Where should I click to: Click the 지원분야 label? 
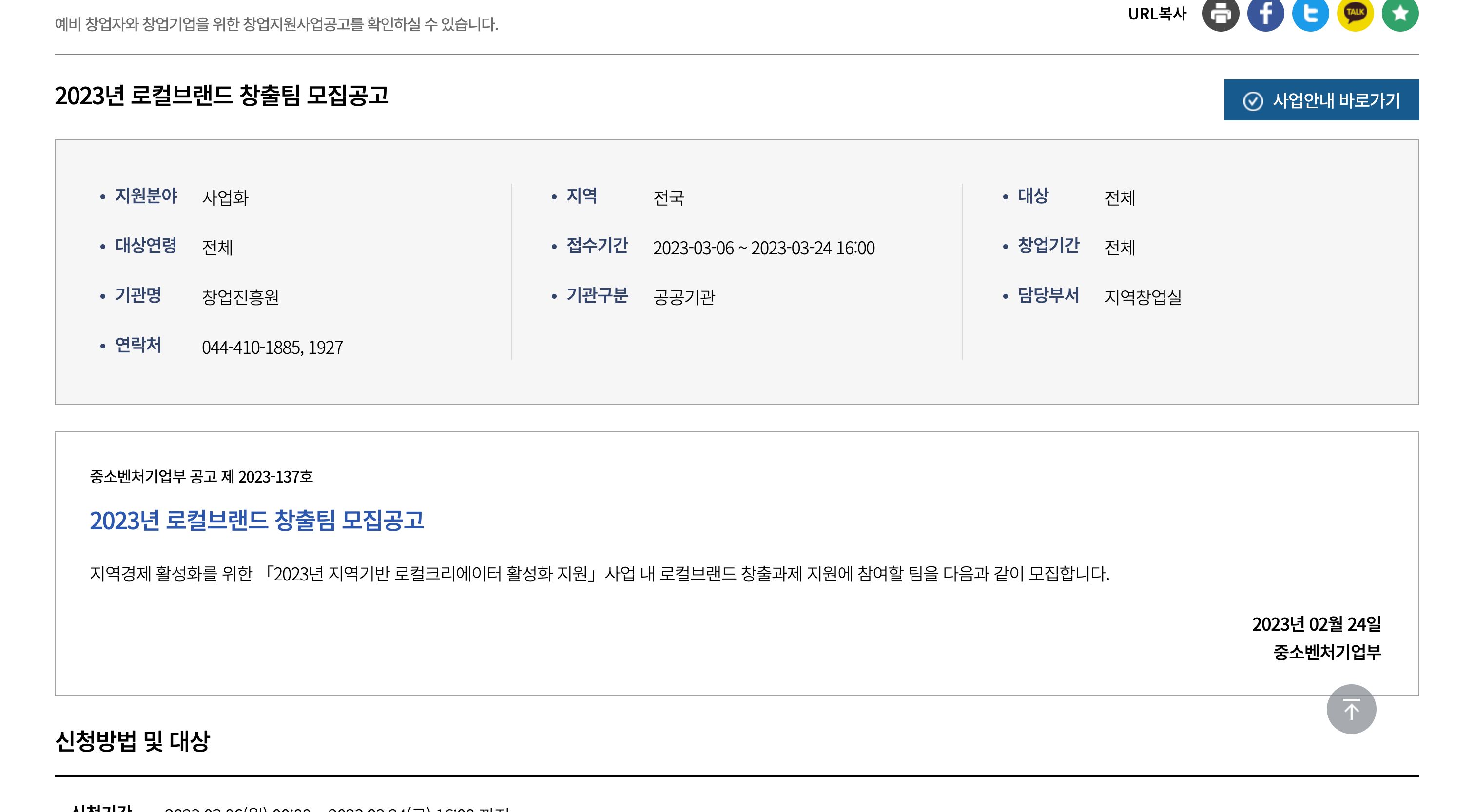point(146,196)
